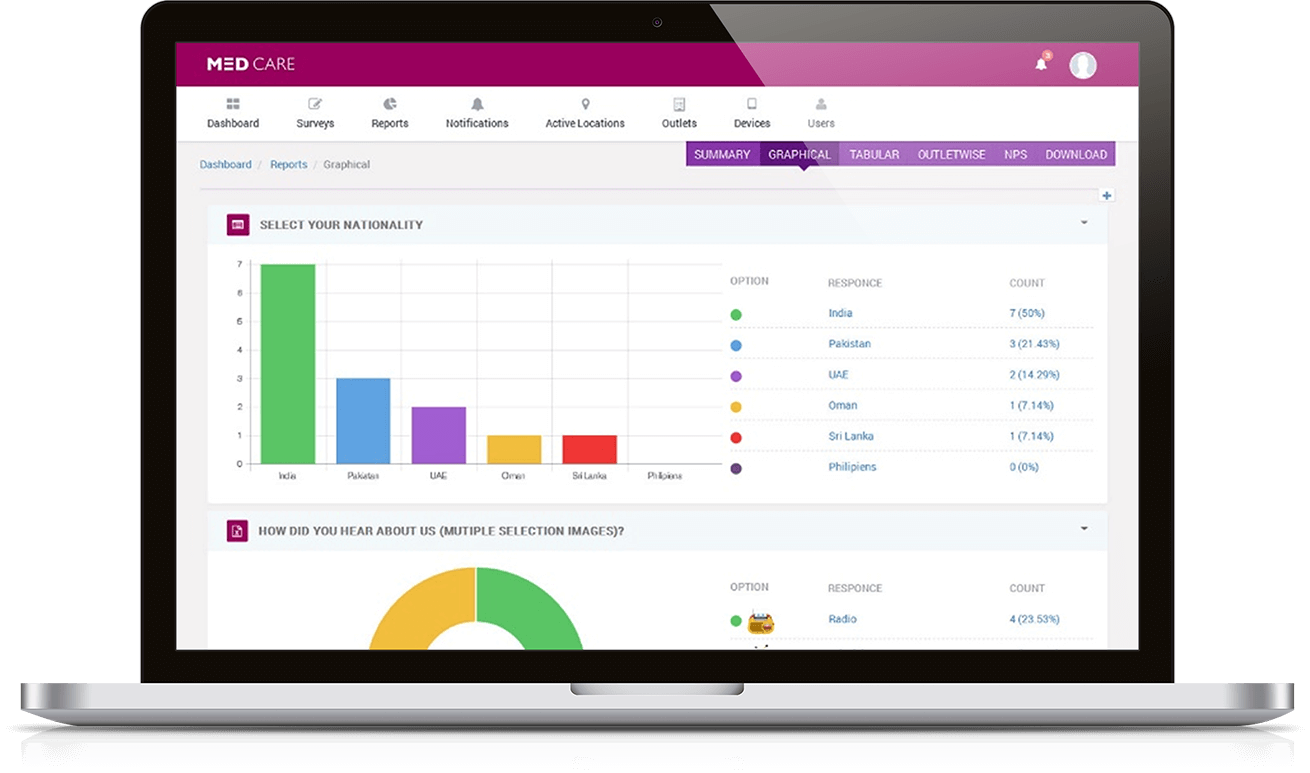Click the Pakistan response link
Image resolution: width=1310 pixels, height=773 pixels.
[849, 344]
